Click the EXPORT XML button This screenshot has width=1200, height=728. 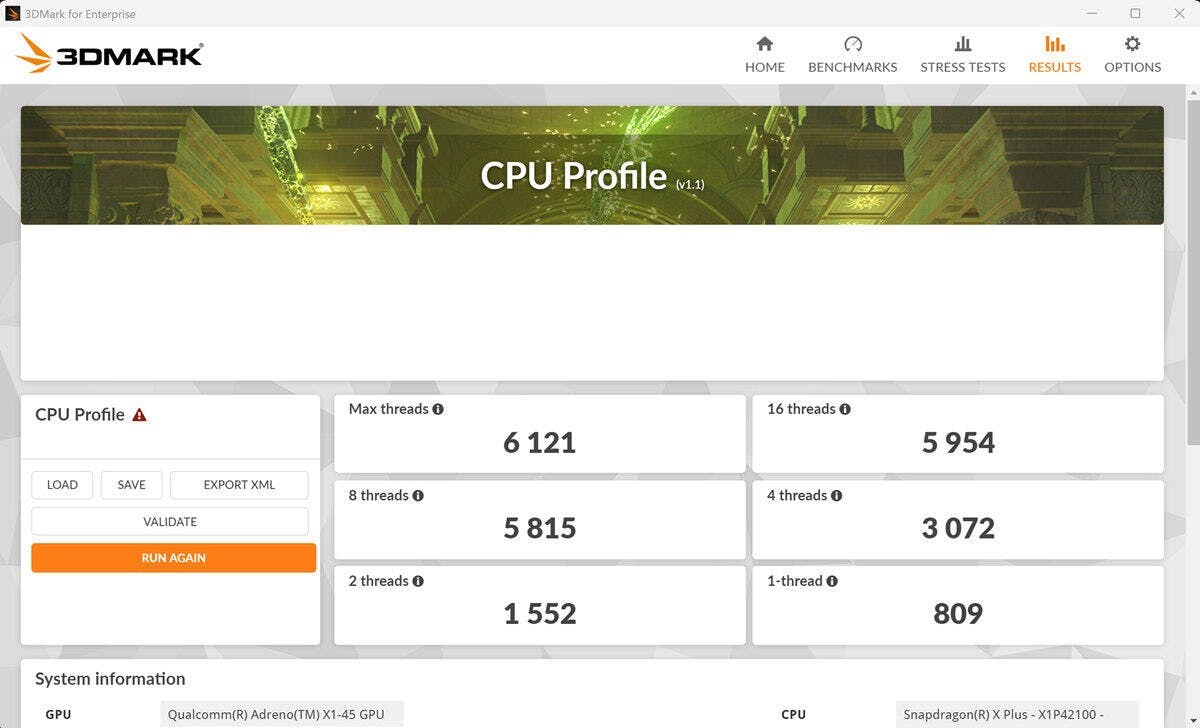pos(239,485)
